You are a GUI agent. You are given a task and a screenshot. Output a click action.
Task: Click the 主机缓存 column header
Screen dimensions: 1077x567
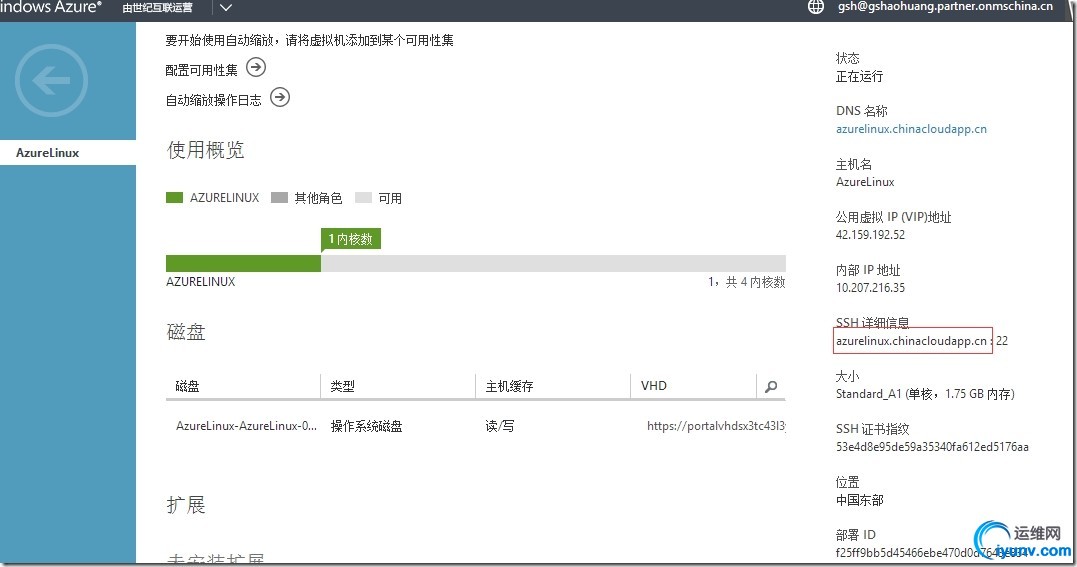(x=510, y=386)
